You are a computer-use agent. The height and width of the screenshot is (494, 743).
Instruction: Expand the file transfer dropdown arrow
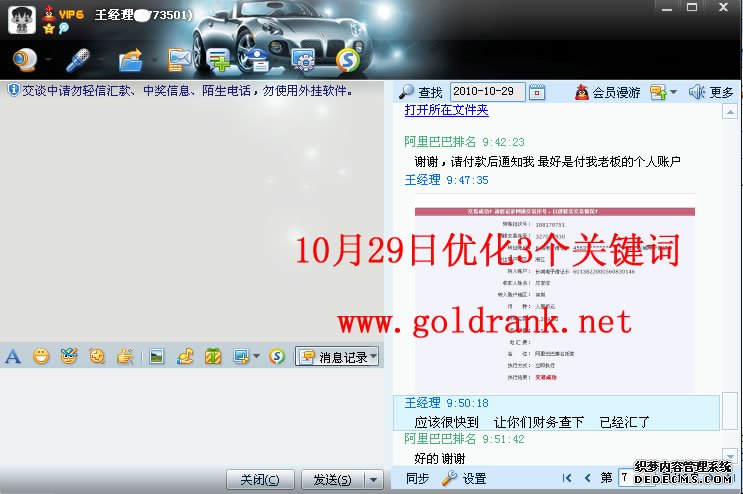pos(154,60)
